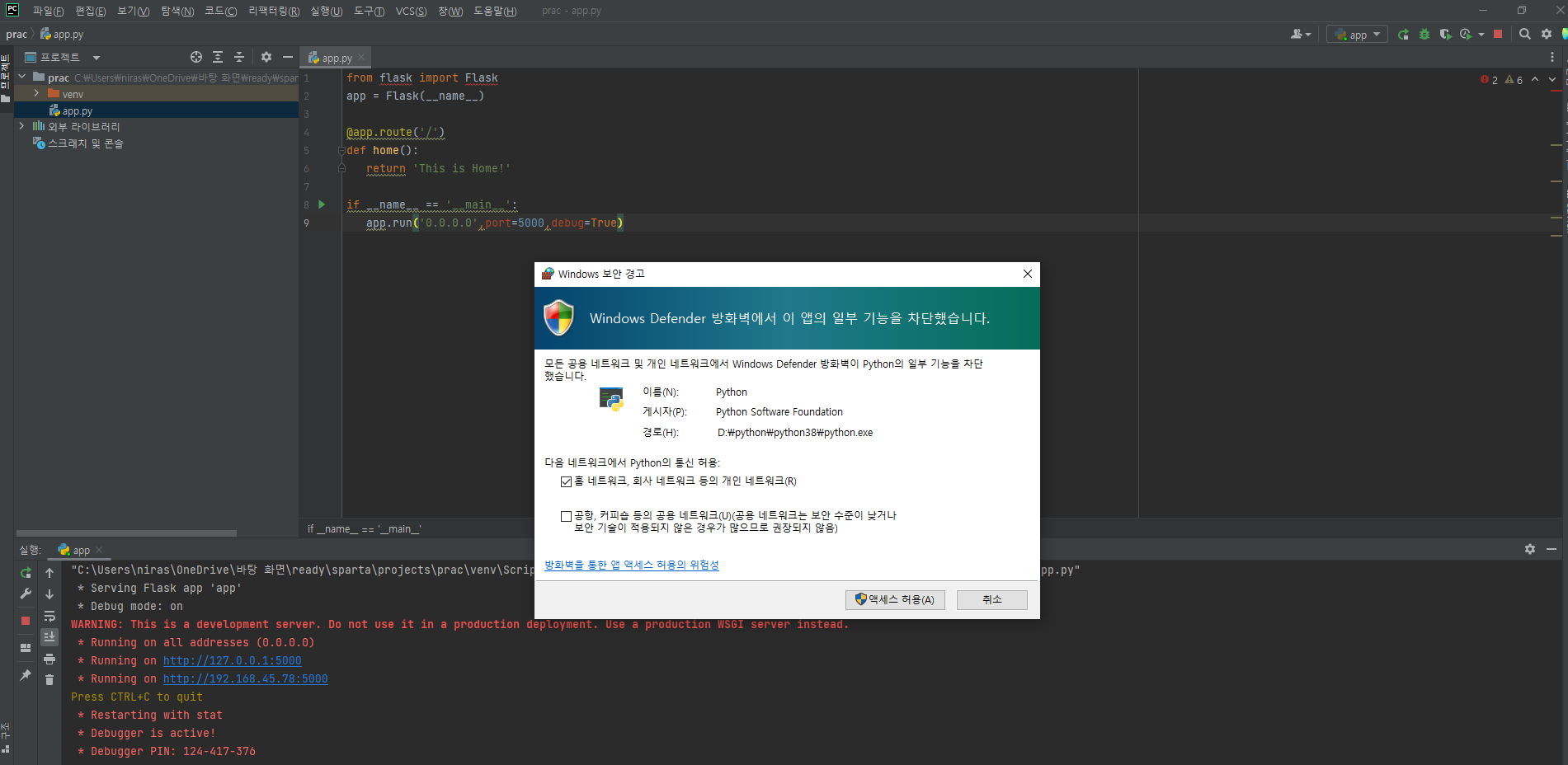Expand all nodes in Project panel
Screen dimensions: 1568x765
218,57
